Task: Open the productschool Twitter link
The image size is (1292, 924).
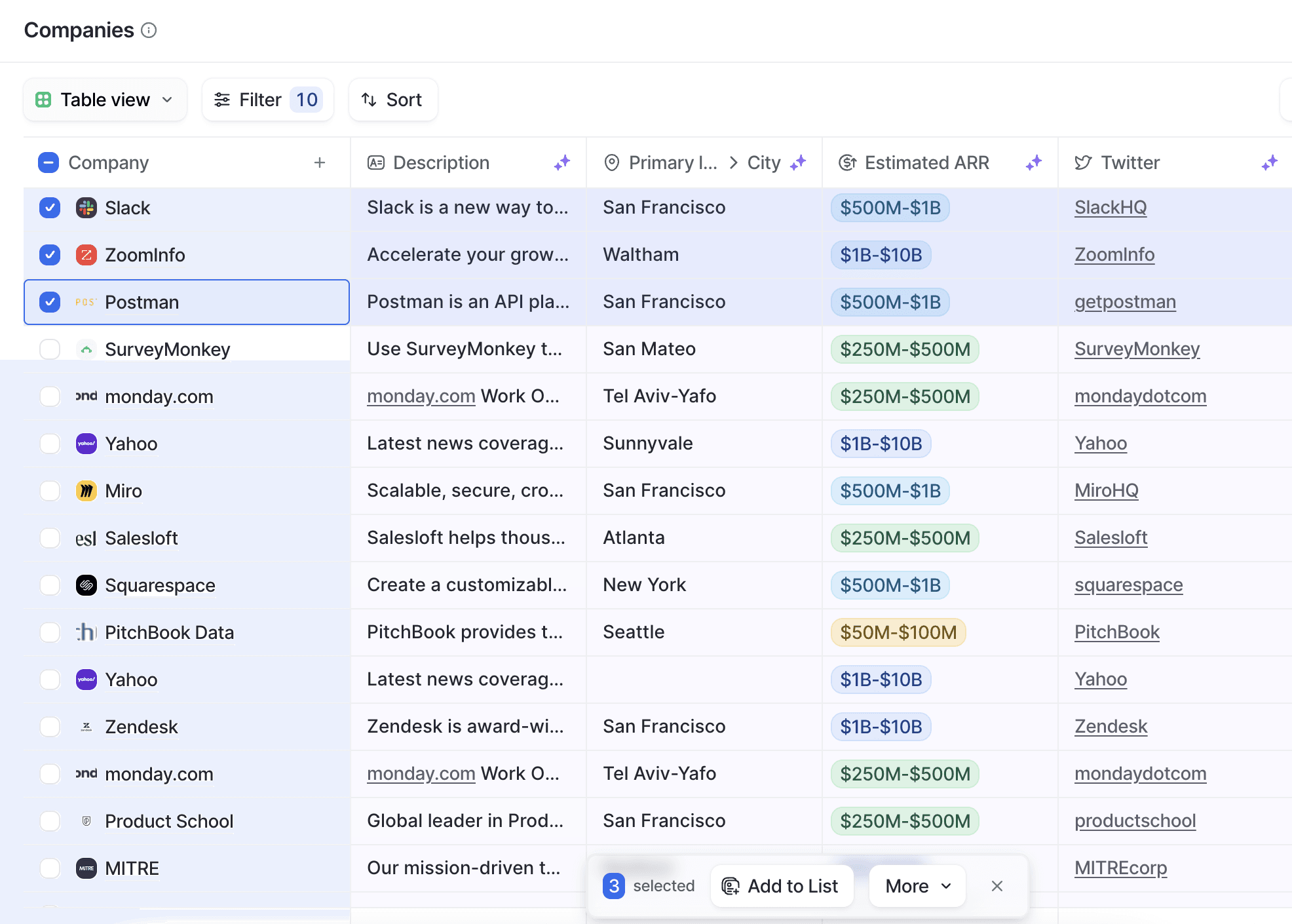Action: point(1135,821)
